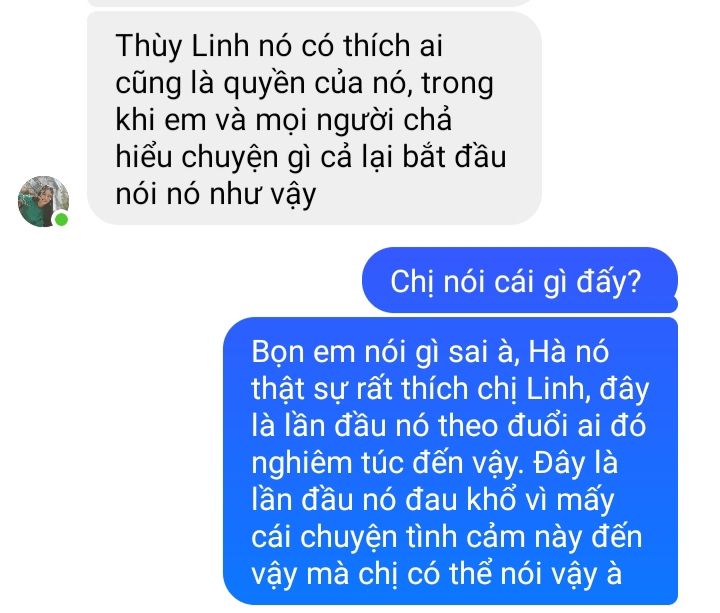Viewport: 720px width, 613px height.
Task: Click the green online status dot
Action: [62, 219]
